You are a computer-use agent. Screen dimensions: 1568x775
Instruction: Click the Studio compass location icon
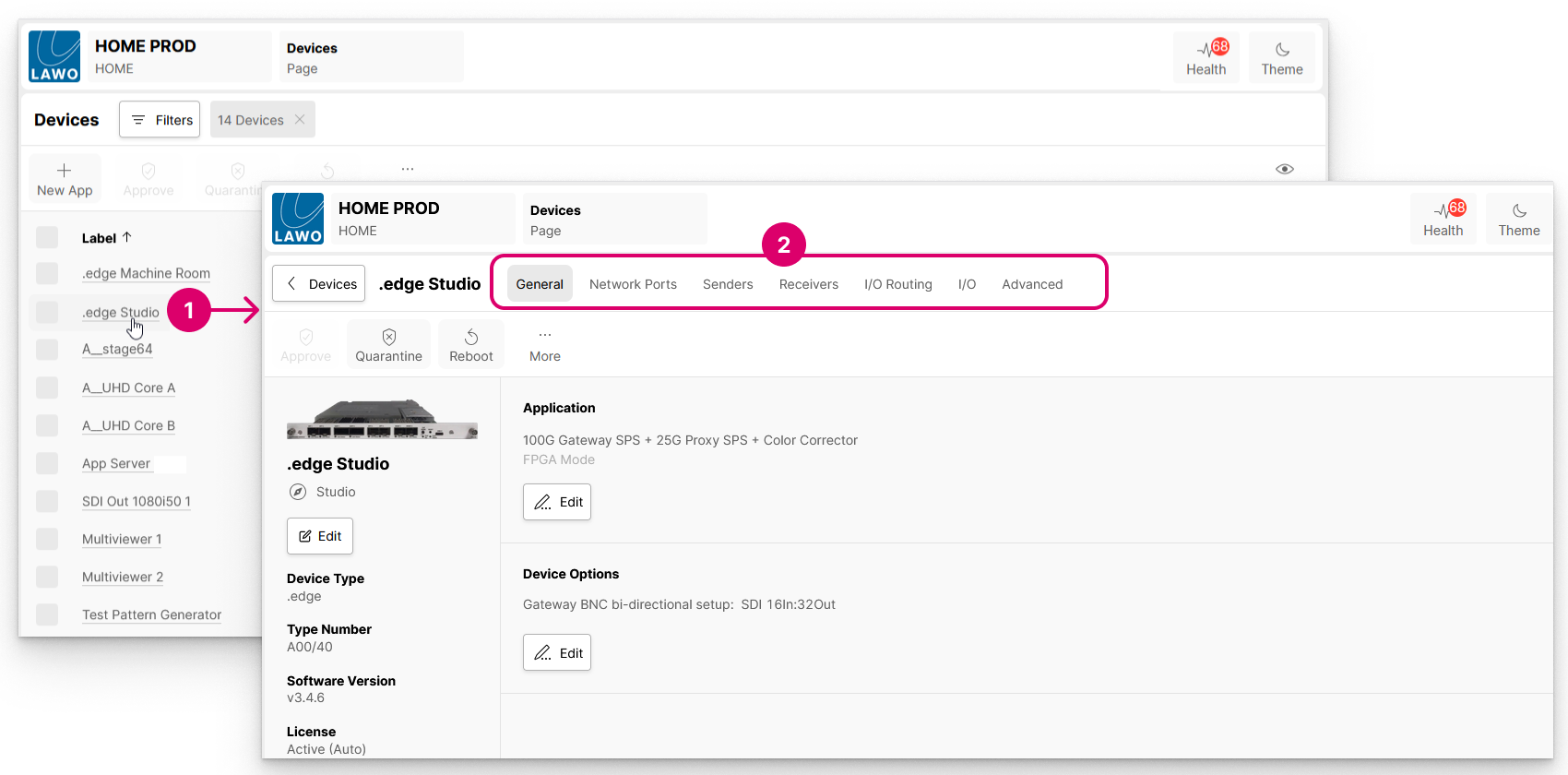pyautogui.click(x=298, y=492)
